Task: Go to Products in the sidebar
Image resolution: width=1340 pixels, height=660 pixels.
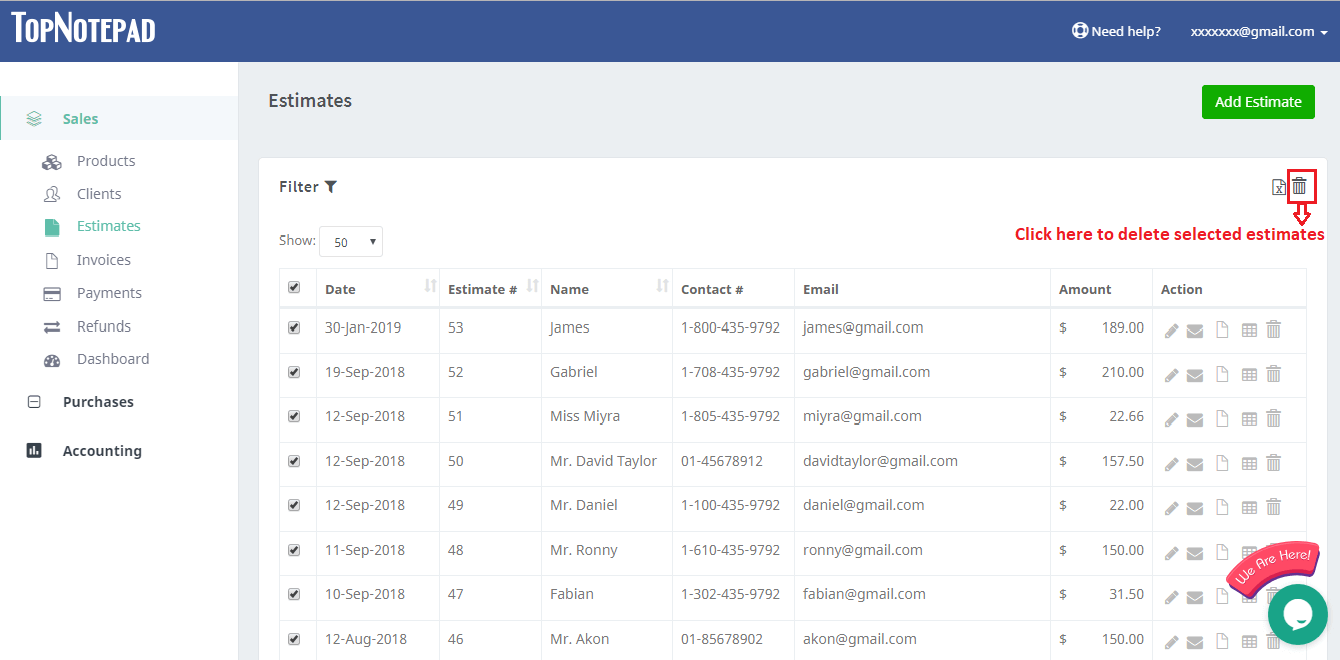Action: click(106, 161)
